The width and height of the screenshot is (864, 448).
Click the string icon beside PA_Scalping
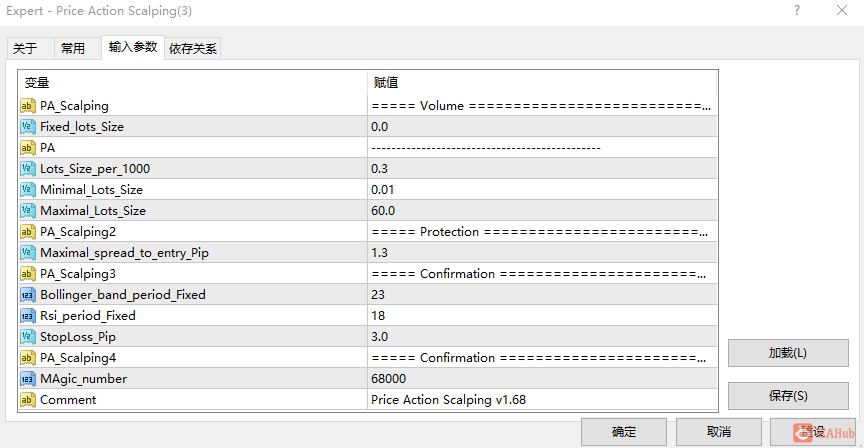point(28,105)
